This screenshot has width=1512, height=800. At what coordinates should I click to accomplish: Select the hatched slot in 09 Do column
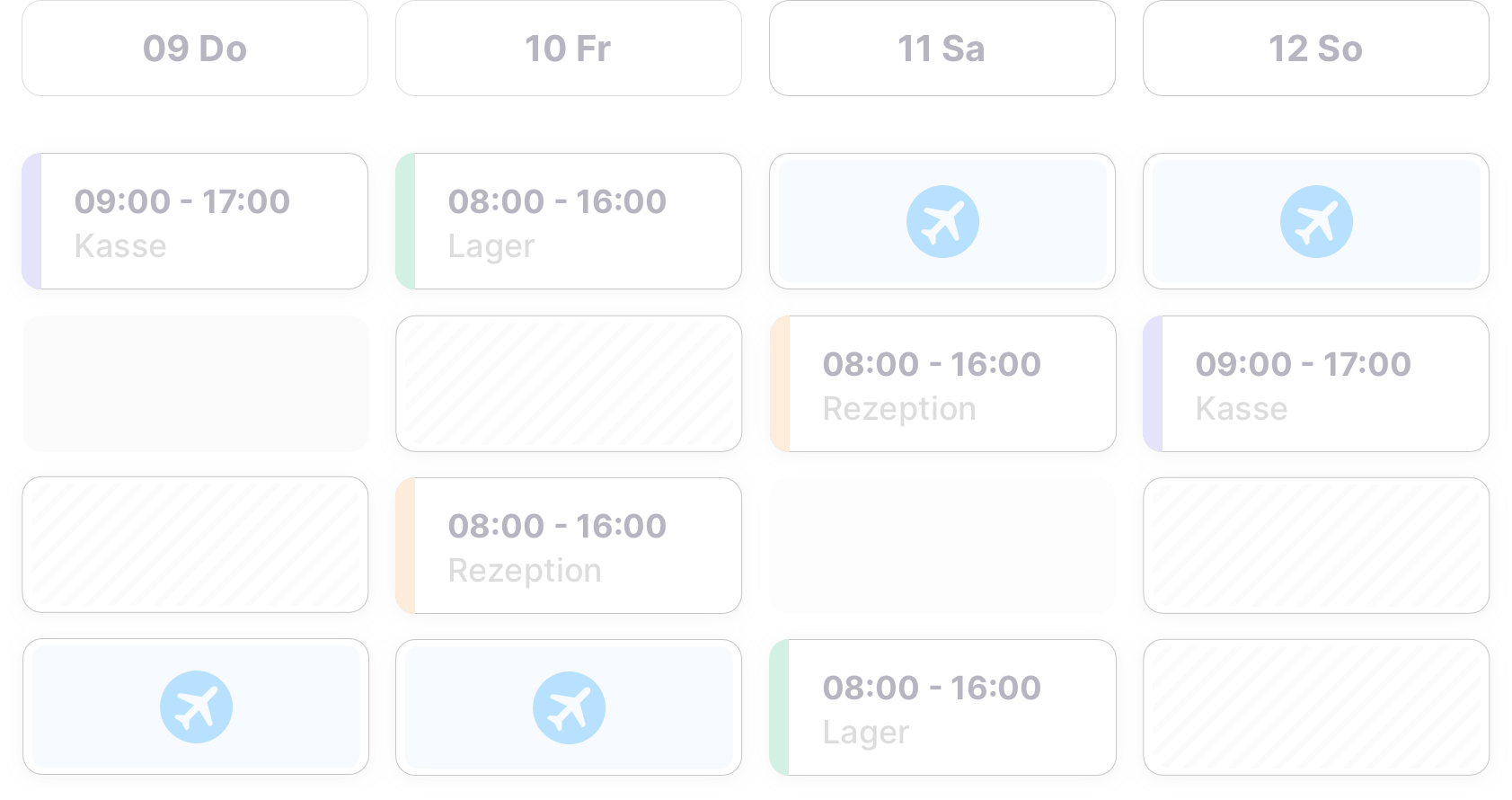(x=195, y=545)
